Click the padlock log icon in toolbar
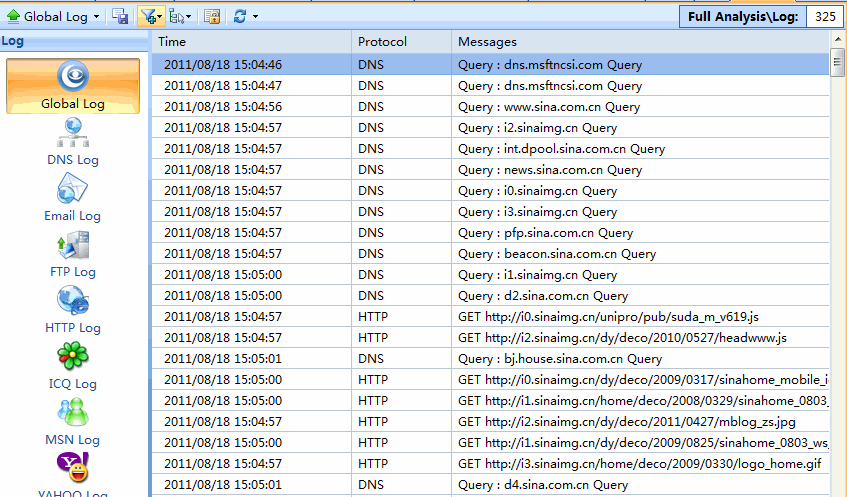This screenshot has height=497, width=847. 212,17
